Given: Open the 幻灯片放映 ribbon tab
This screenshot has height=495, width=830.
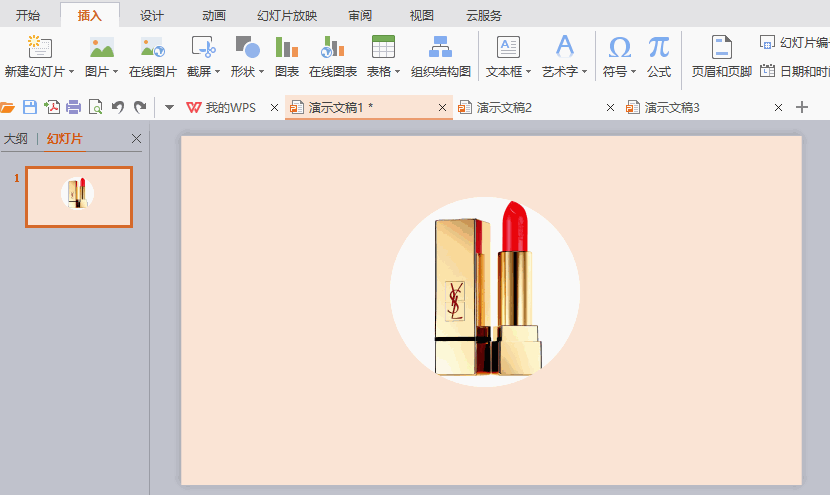Looking at the screenshot, I should pyautogui.click(x=287, y=15).
